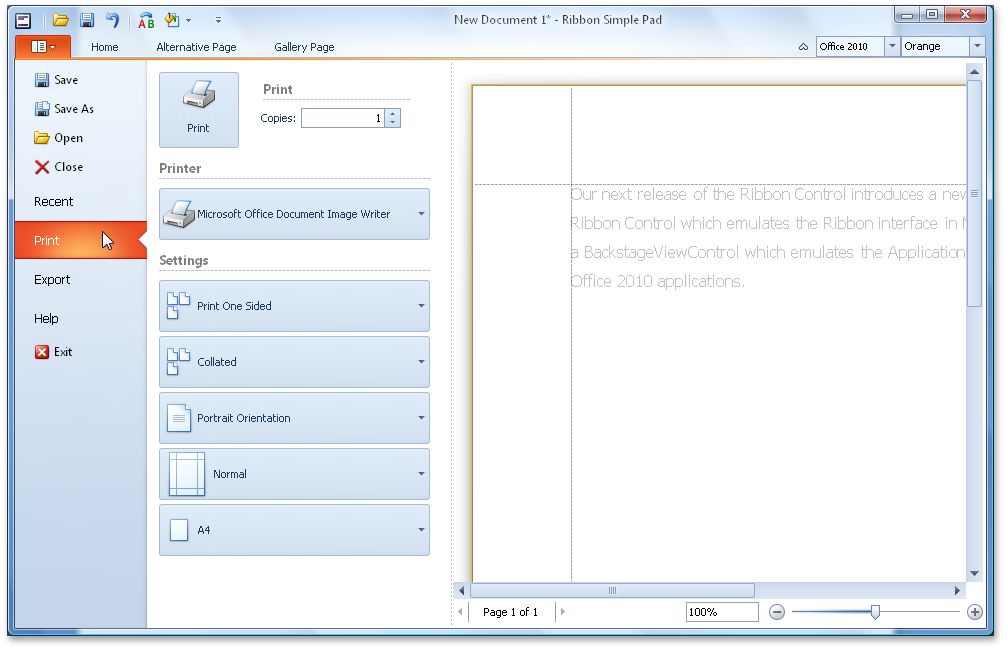Click the AB spelling icon in the quick access toolbar
The image size is (1007, 651).
pyautogui.click(x=146, y=21)
